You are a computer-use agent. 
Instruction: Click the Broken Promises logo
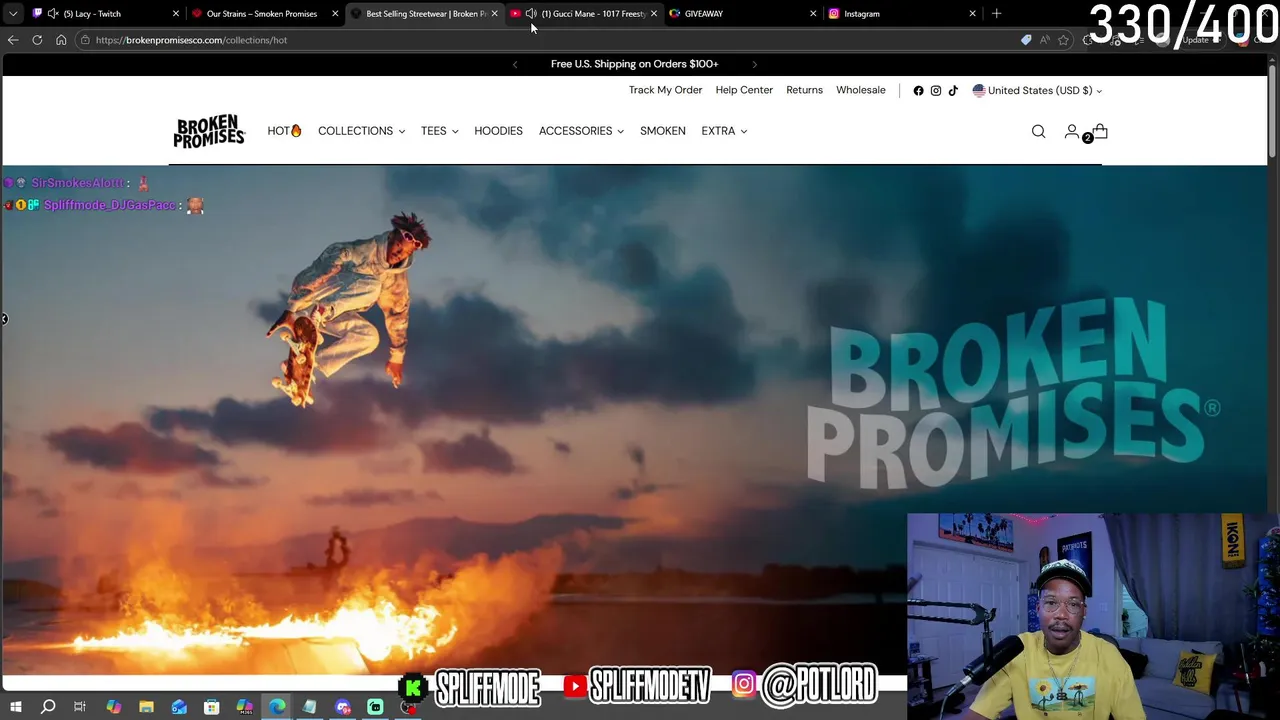click(x=209, y=131)
